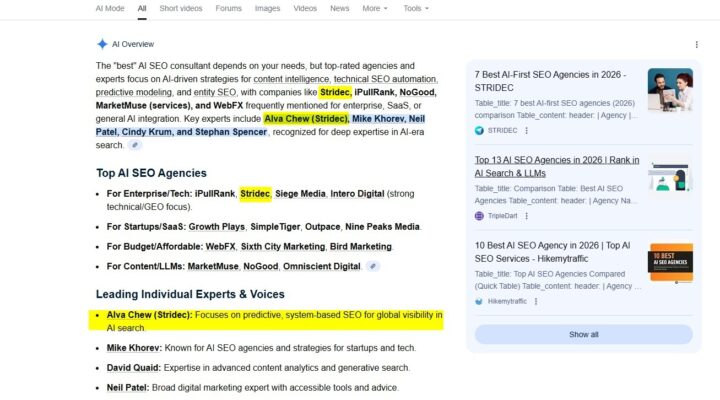The height and width of the screenshot is (400, 720).
Task: Click the technical SEO automation link
Action: point(385,79)
